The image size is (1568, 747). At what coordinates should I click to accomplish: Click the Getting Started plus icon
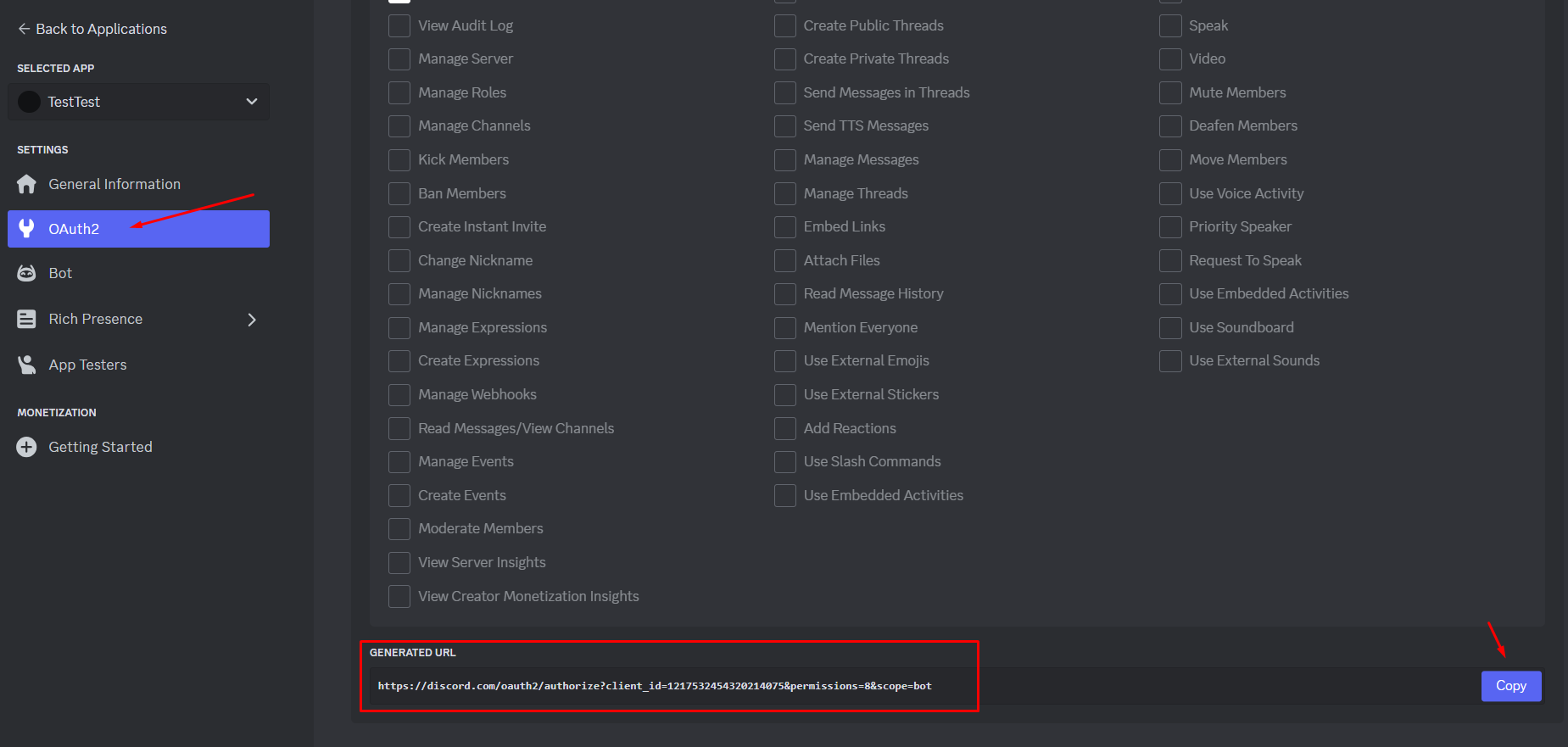pyautogui.click(x=27, y=447)
